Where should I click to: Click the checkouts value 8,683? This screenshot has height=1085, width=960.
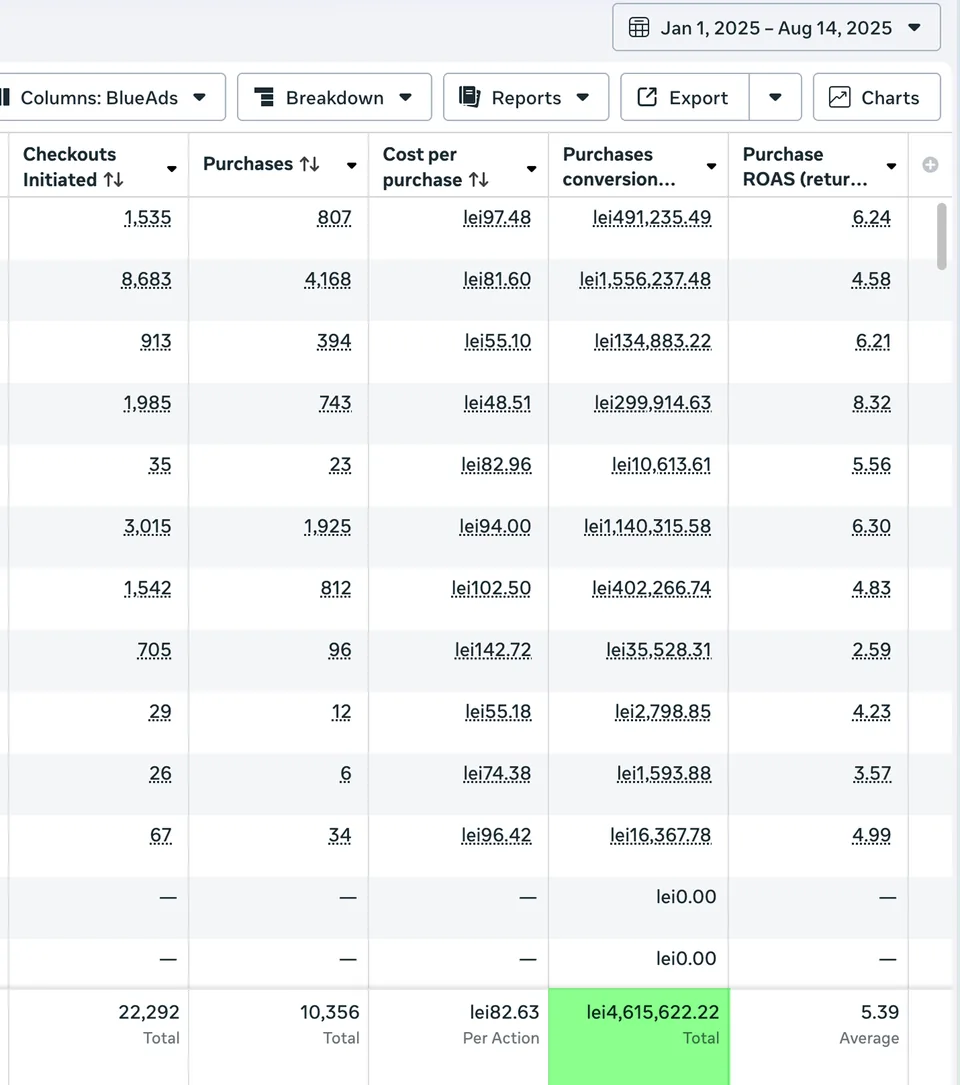pos(146,280)
